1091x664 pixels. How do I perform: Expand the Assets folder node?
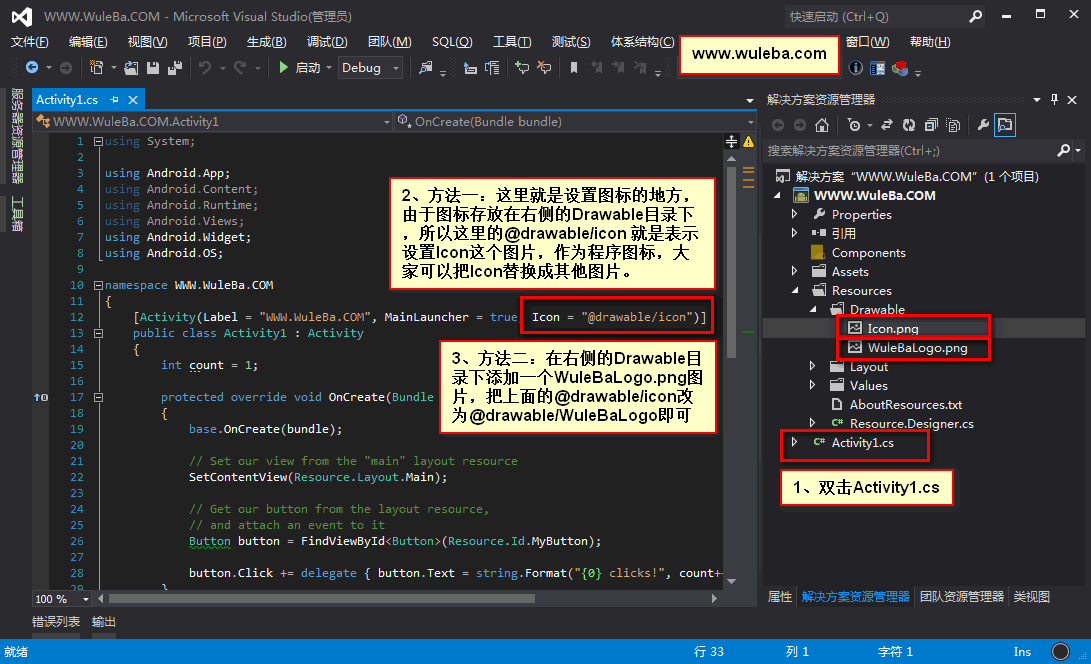[x=795, y=271]
